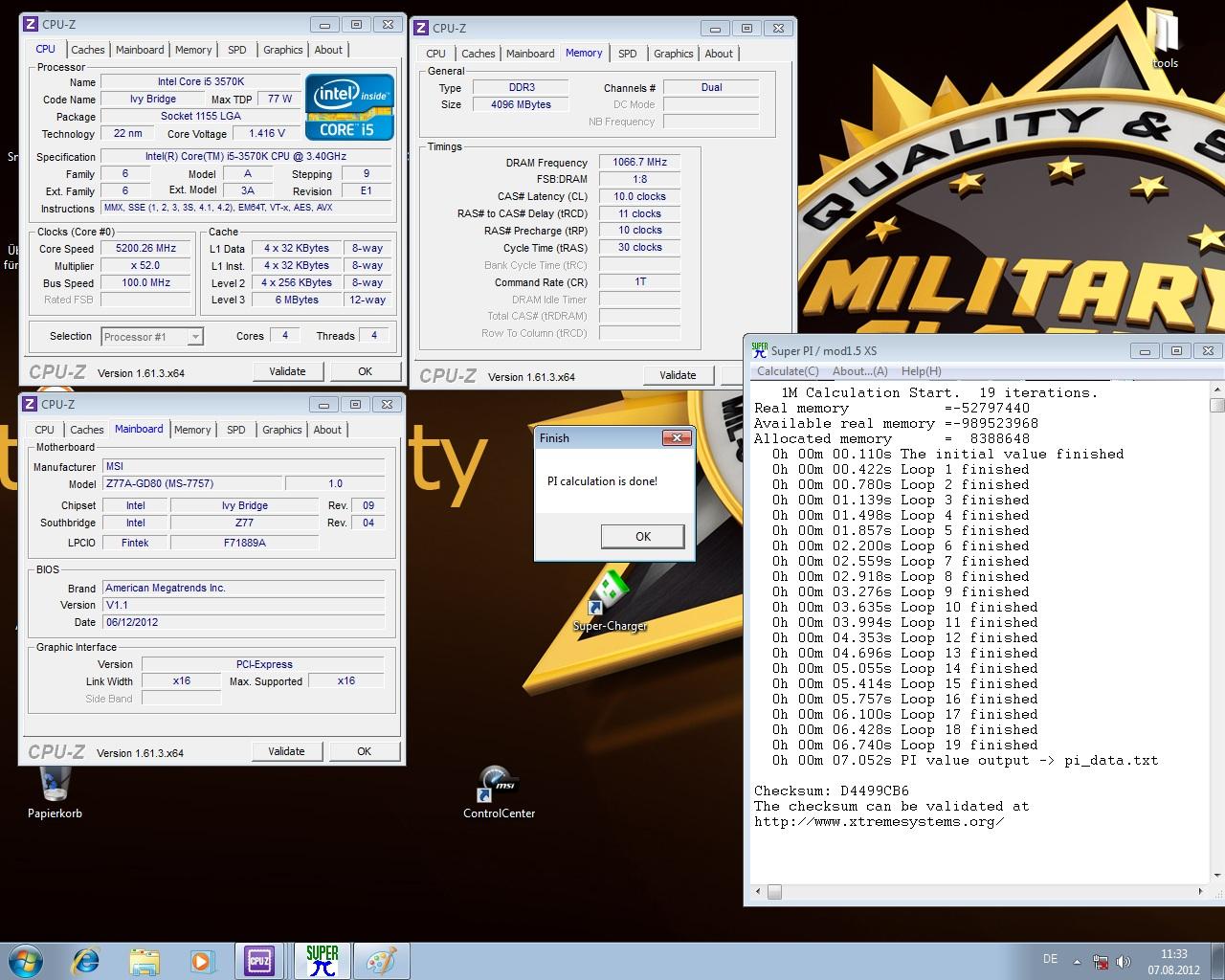This screenshot has height=980, width=1225.
Task: Click the Loop 19 finished line
Action: click(x=905, y=746)
